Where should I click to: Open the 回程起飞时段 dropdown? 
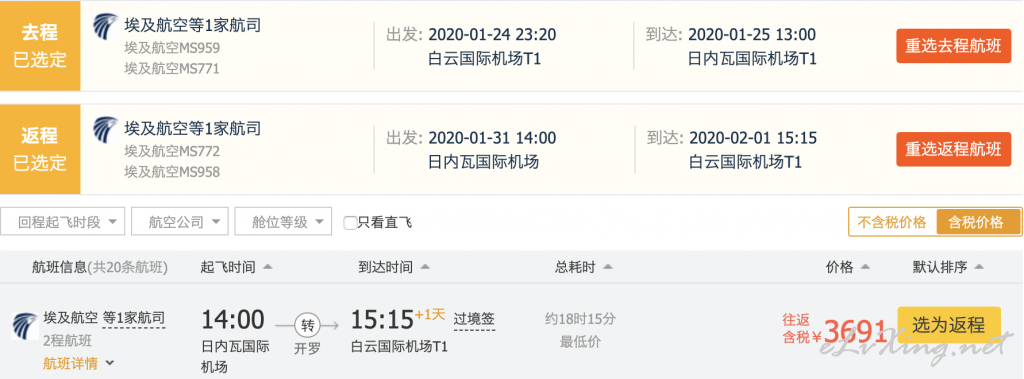tap(63, 222)
